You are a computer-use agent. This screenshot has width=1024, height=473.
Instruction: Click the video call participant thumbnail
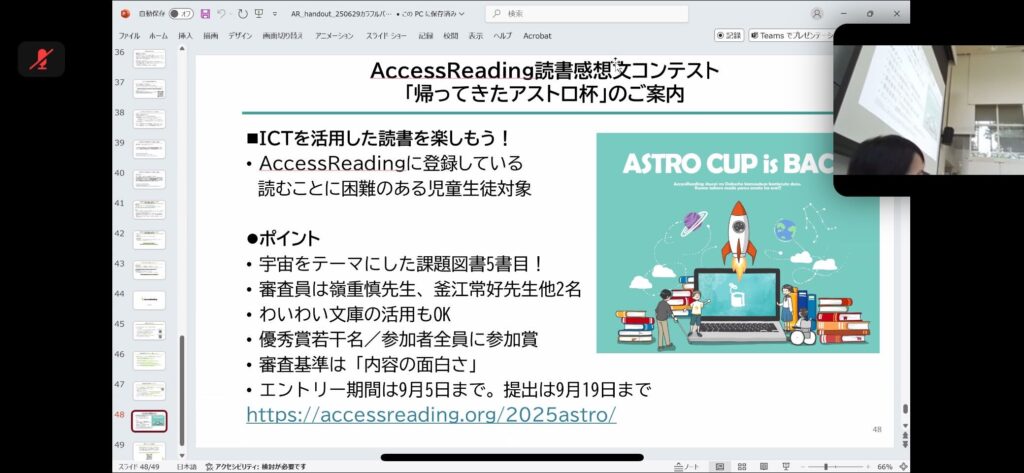click(929, 110)
